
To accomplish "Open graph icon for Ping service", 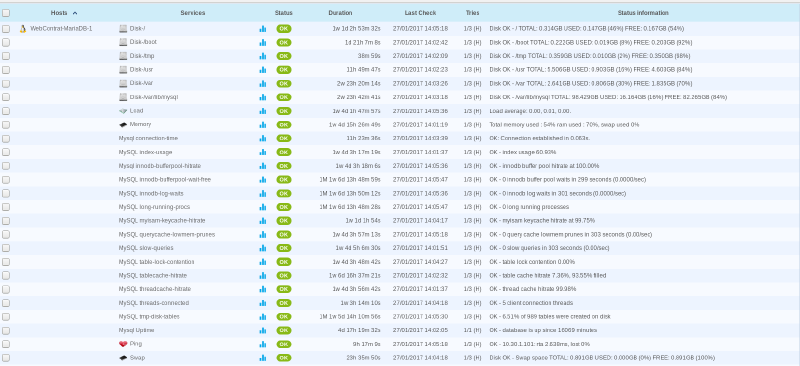I will (x=263, y=345).
